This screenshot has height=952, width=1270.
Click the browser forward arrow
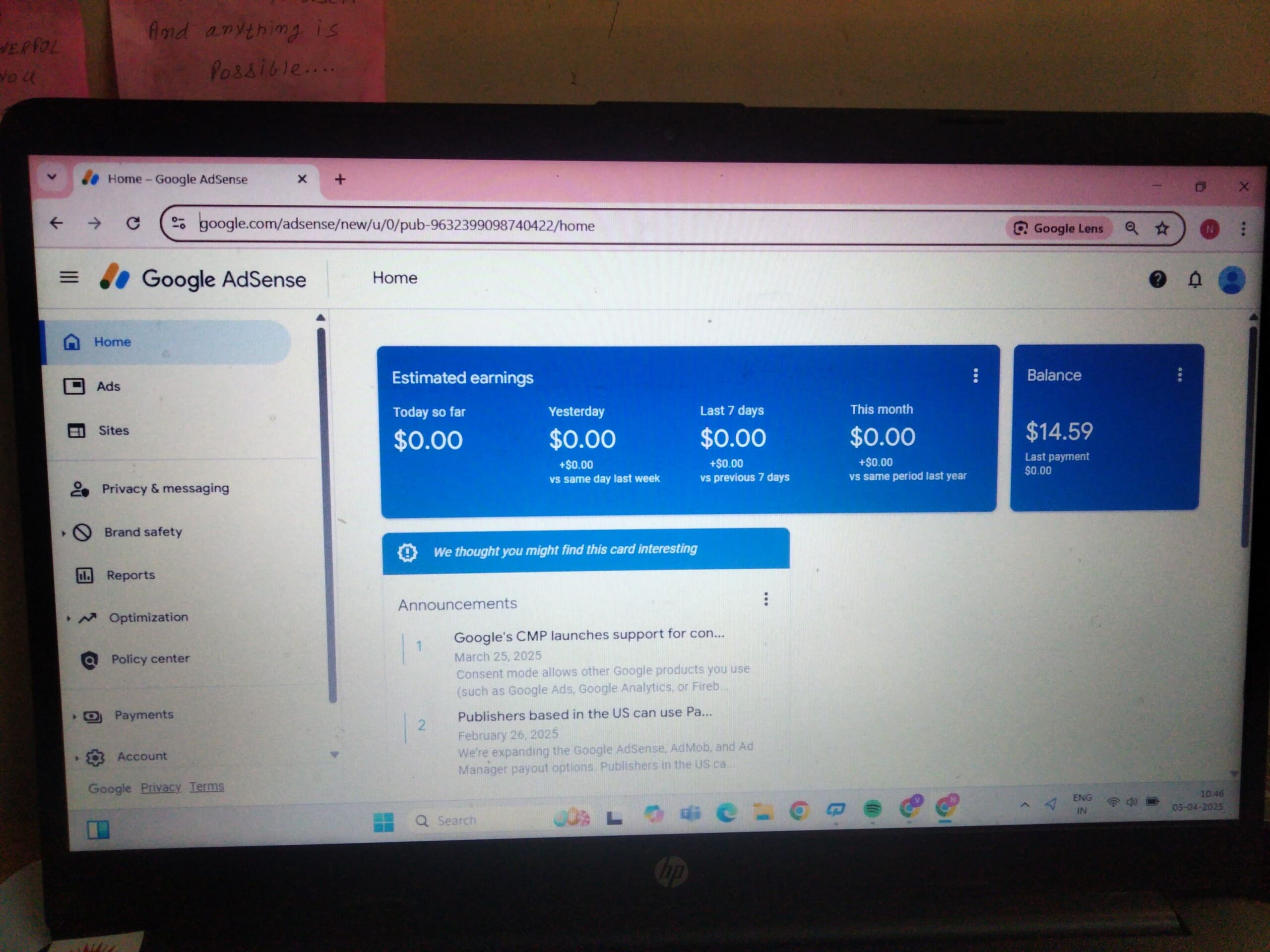click(95, 224)
